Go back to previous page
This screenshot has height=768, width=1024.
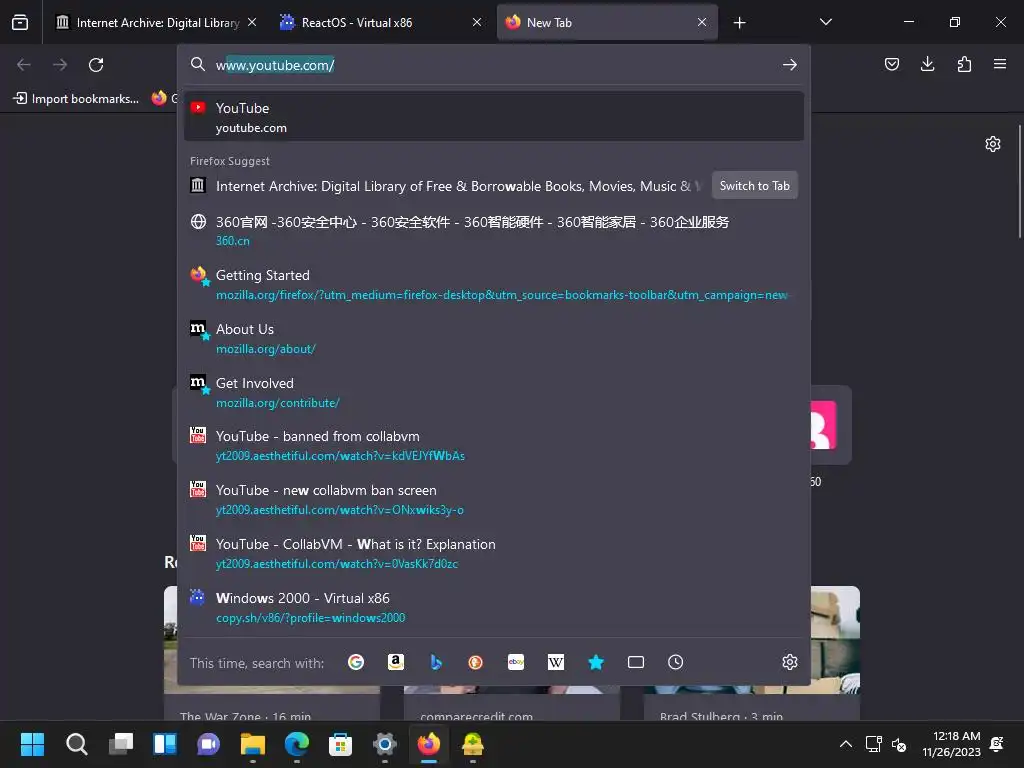click(24, 65)
